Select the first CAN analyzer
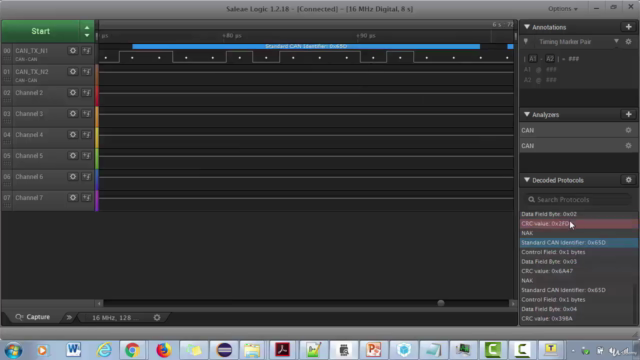This screenshot has height=360, width=640. [578, 130]
